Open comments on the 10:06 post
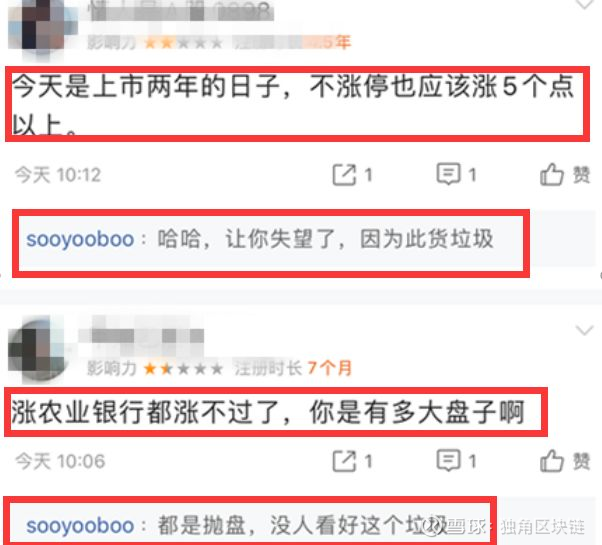The image size is (602, 545). (x=456, y=461)
